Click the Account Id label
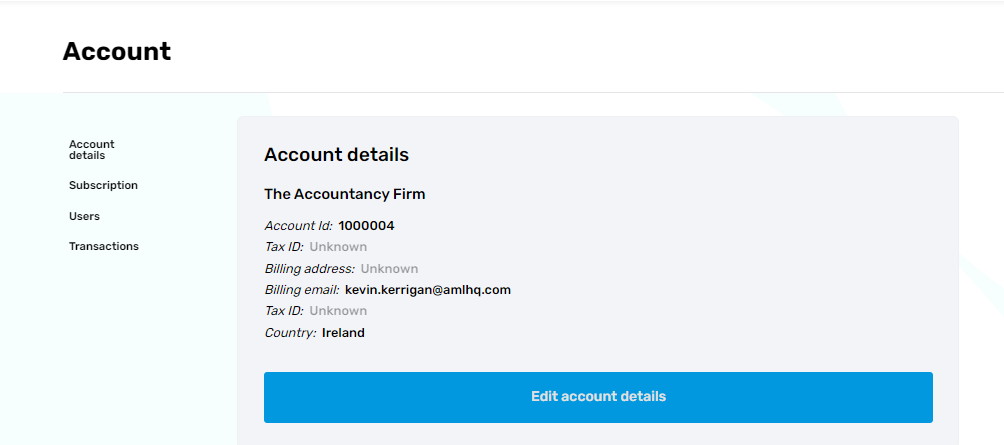The height and width of the screenshot is (445, 1004). (298, 226)
